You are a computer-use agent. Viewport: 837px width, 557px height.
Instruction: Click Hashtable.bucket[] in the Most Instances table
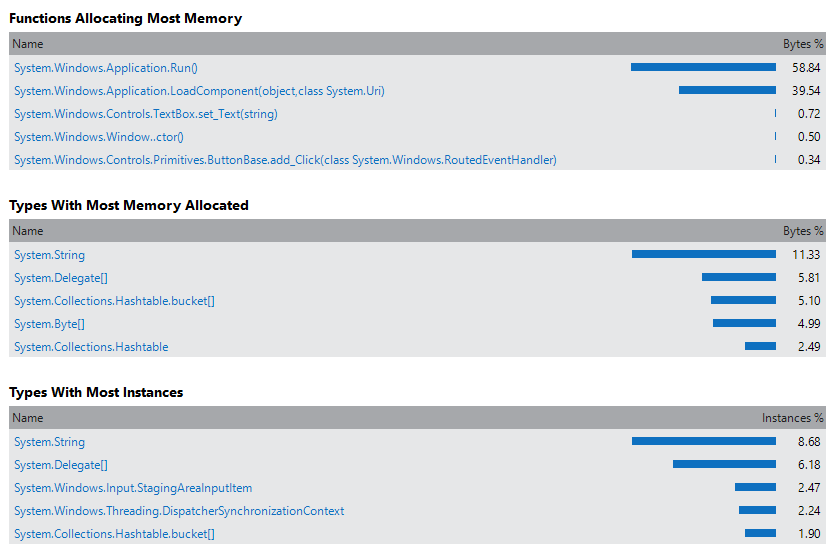(114, 534)
